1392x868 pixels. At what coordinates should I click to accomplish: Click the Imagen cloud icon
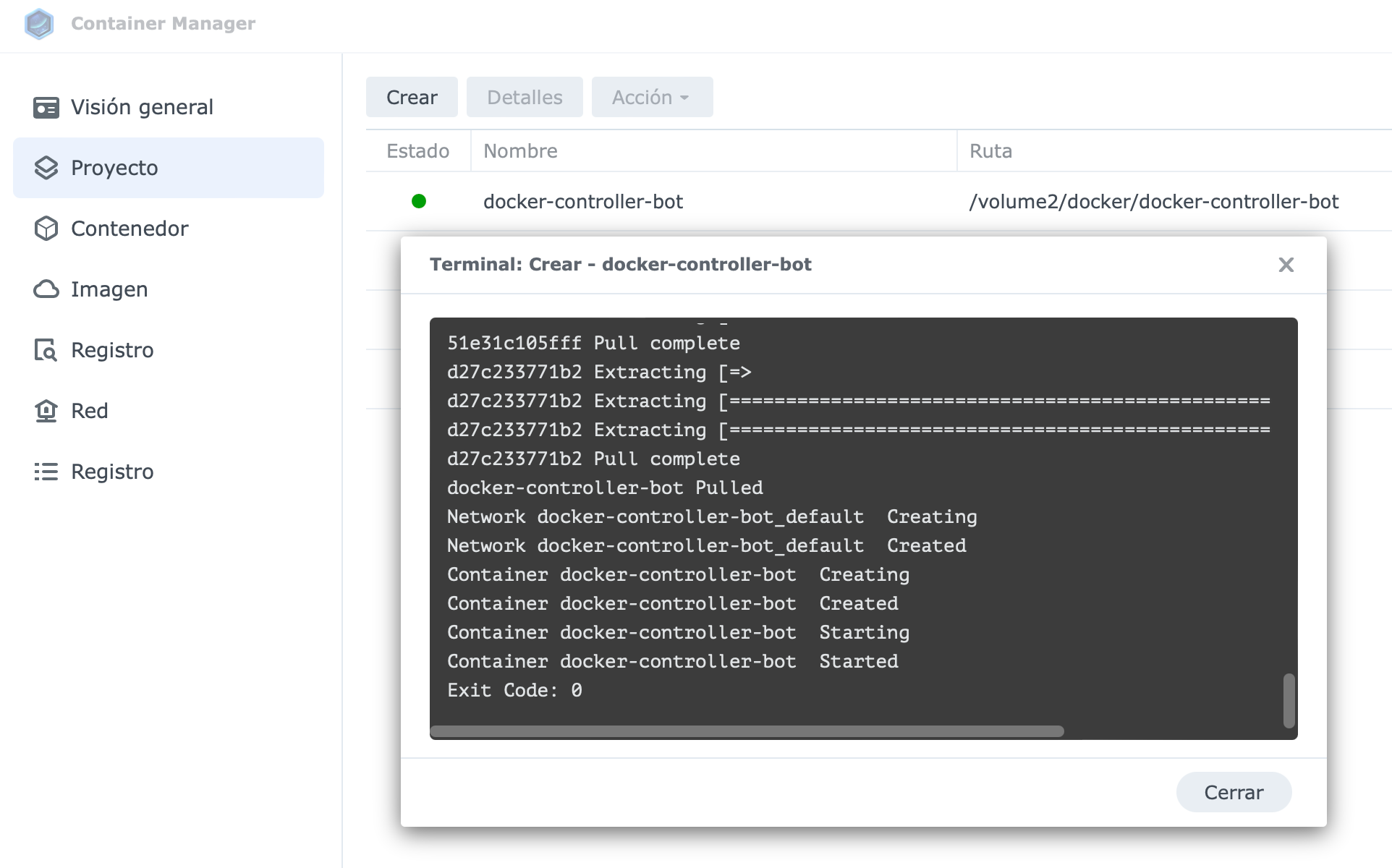click(46, 289)
